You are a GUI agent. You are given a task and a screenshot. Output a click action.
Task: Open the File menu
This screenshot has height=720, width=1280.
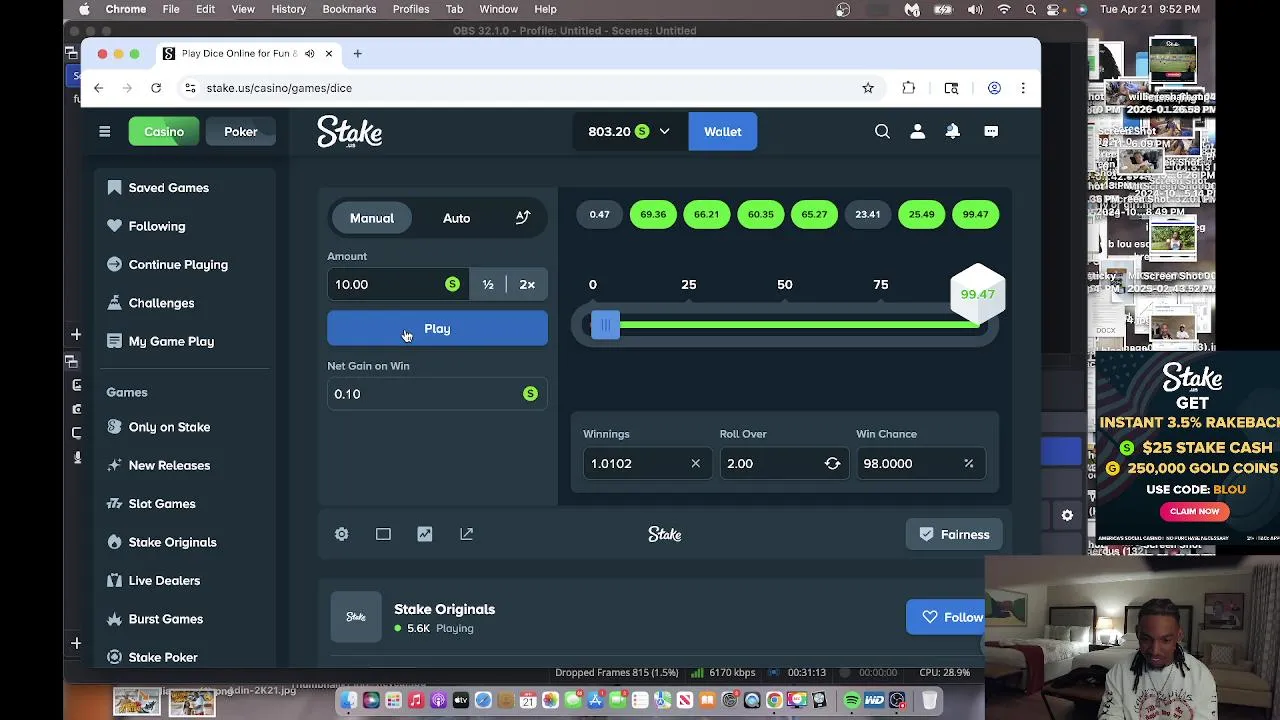pyautogui.click(x=171, y=9)
